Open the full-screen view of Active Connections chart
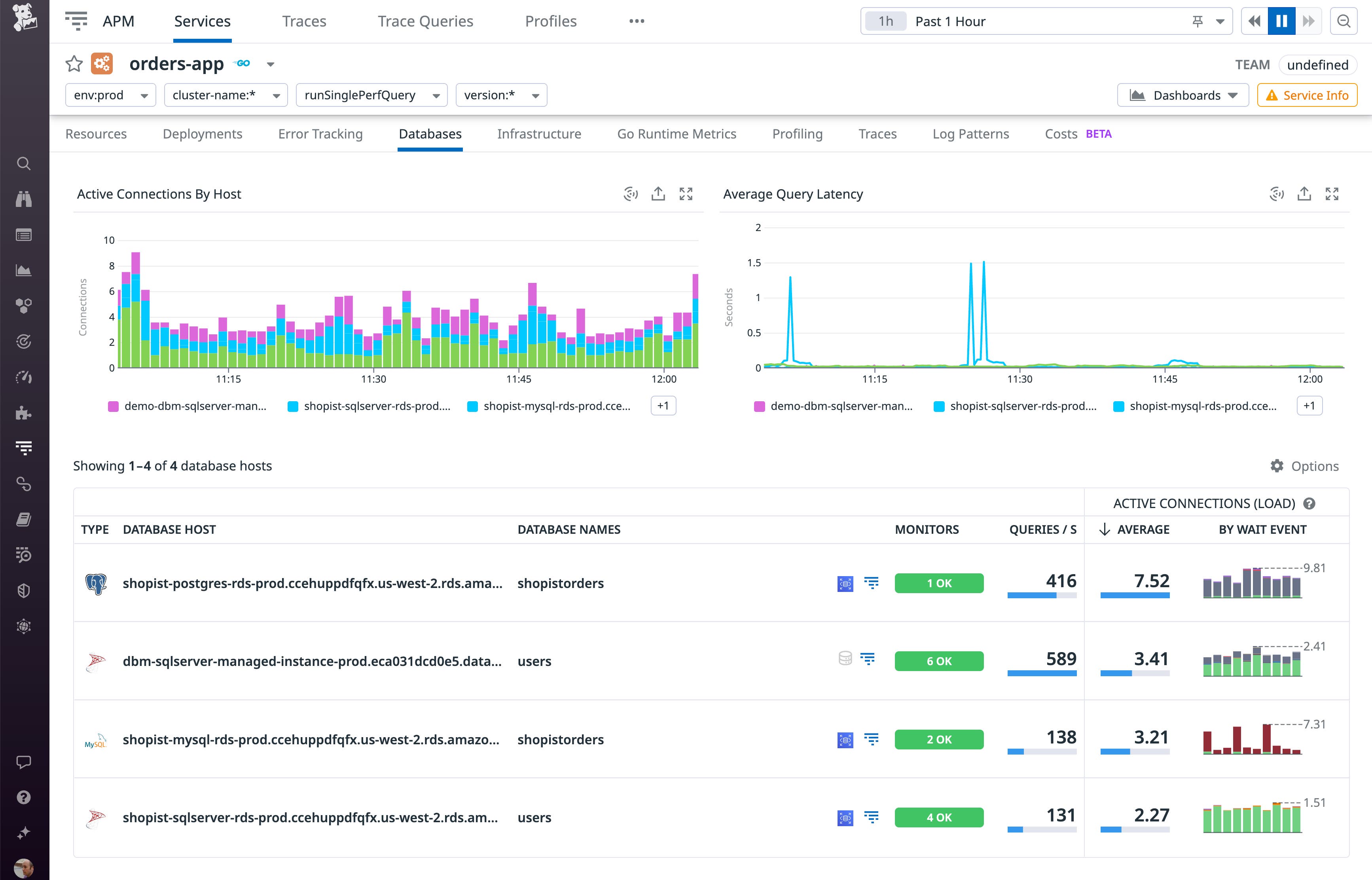Image resolution: width=1372 pixels, height=880 pixels. point(686,194)
